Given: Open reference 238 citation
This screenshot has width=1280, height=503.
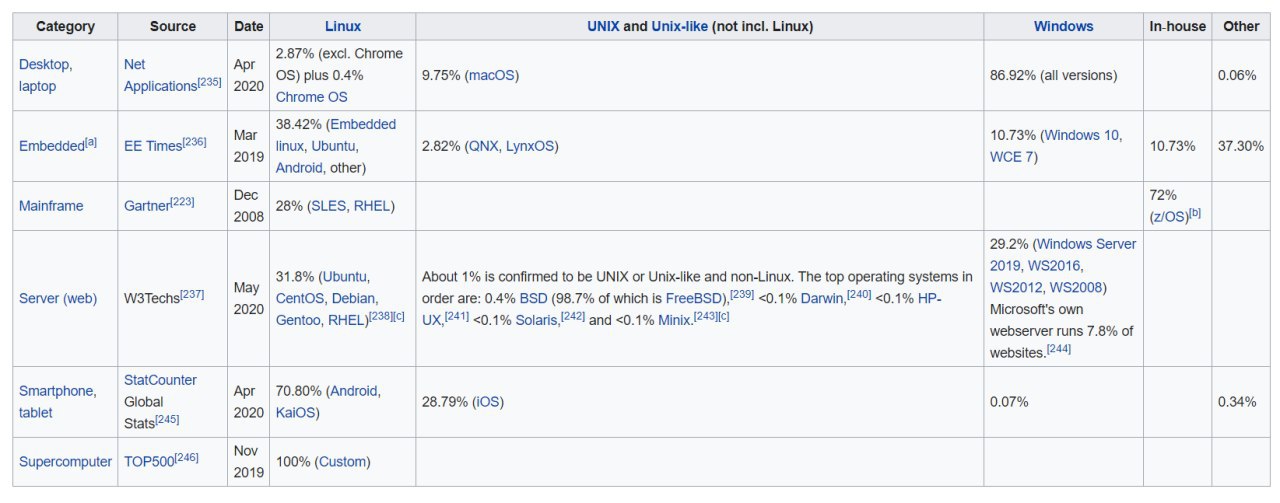Looking at the screenshot, I should coord(381,317).
